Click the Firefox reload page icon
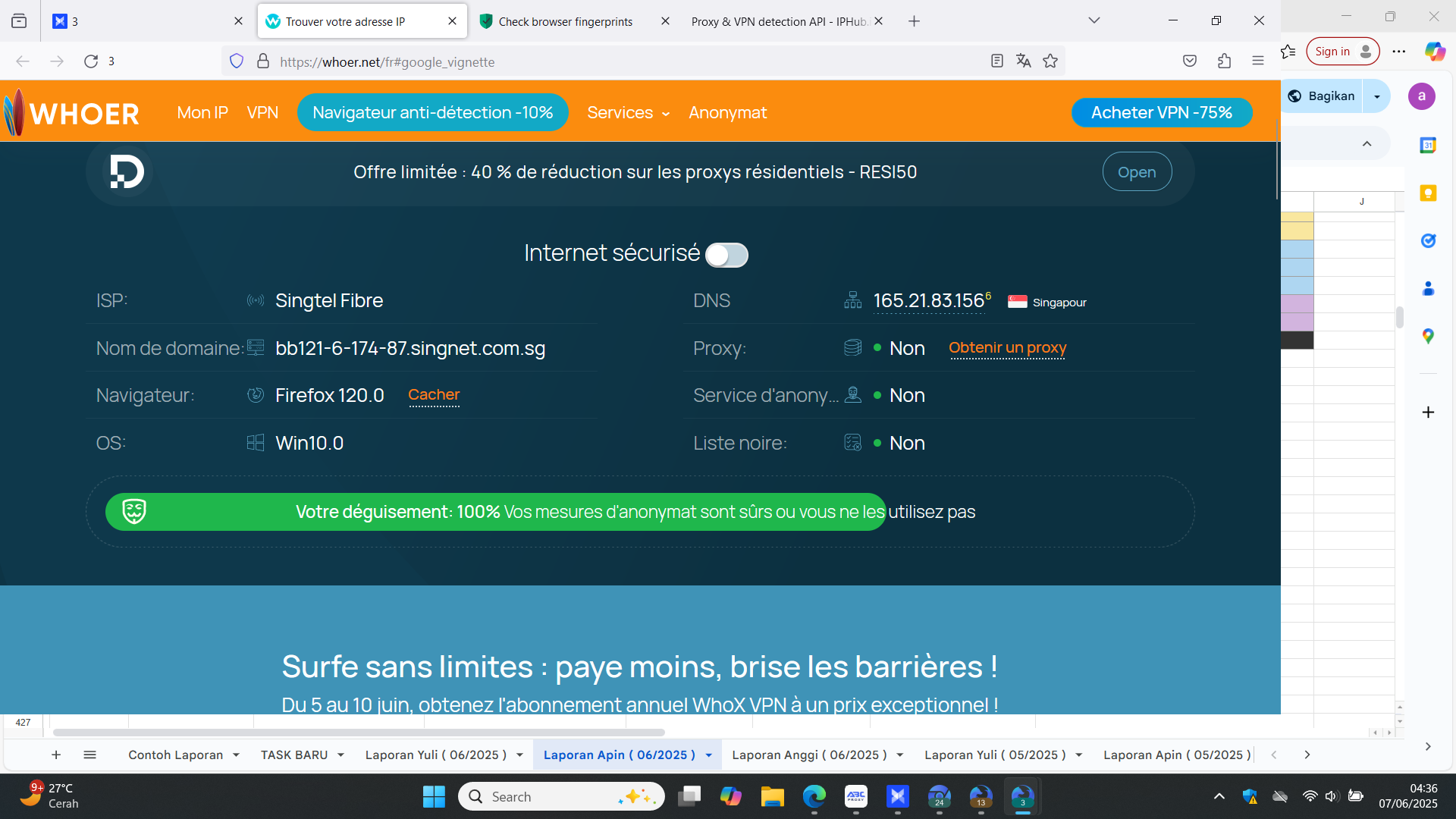 (x=91, y=61)
